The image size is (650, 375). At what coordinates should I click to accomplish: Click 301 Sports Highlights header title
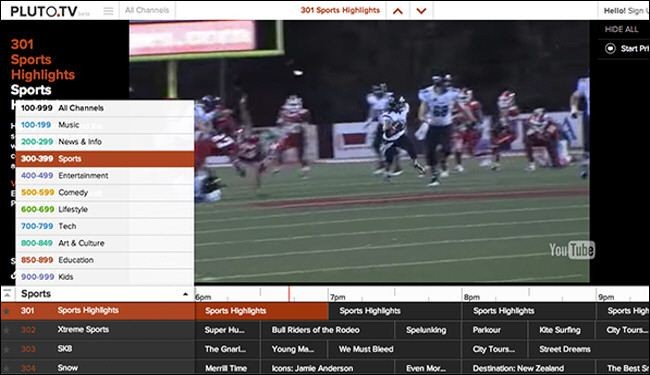[x=340, y=10]
